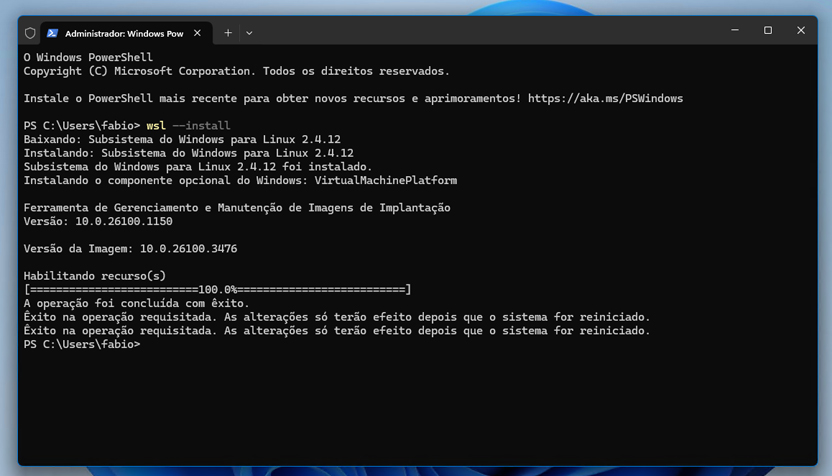Click the 'wsl --install' command text
This screenshot has height=476, width=832.
point(188,126)
